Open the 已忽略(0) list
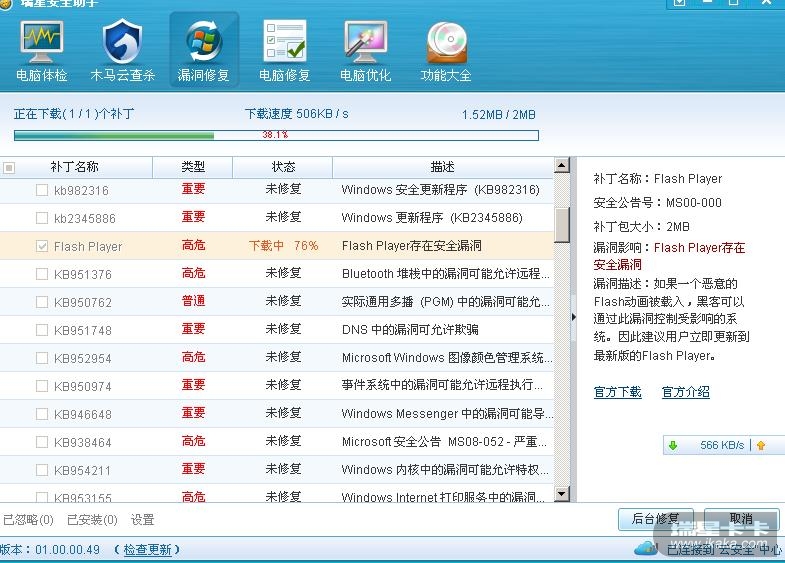Image resolution: width=785 pixels, height=563 pixels. tap(29, 520)
